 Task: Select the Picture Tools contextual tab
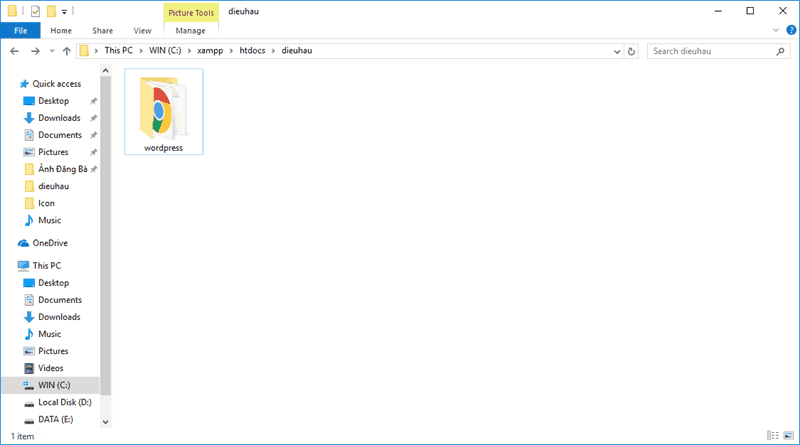(x=191, y=13)
